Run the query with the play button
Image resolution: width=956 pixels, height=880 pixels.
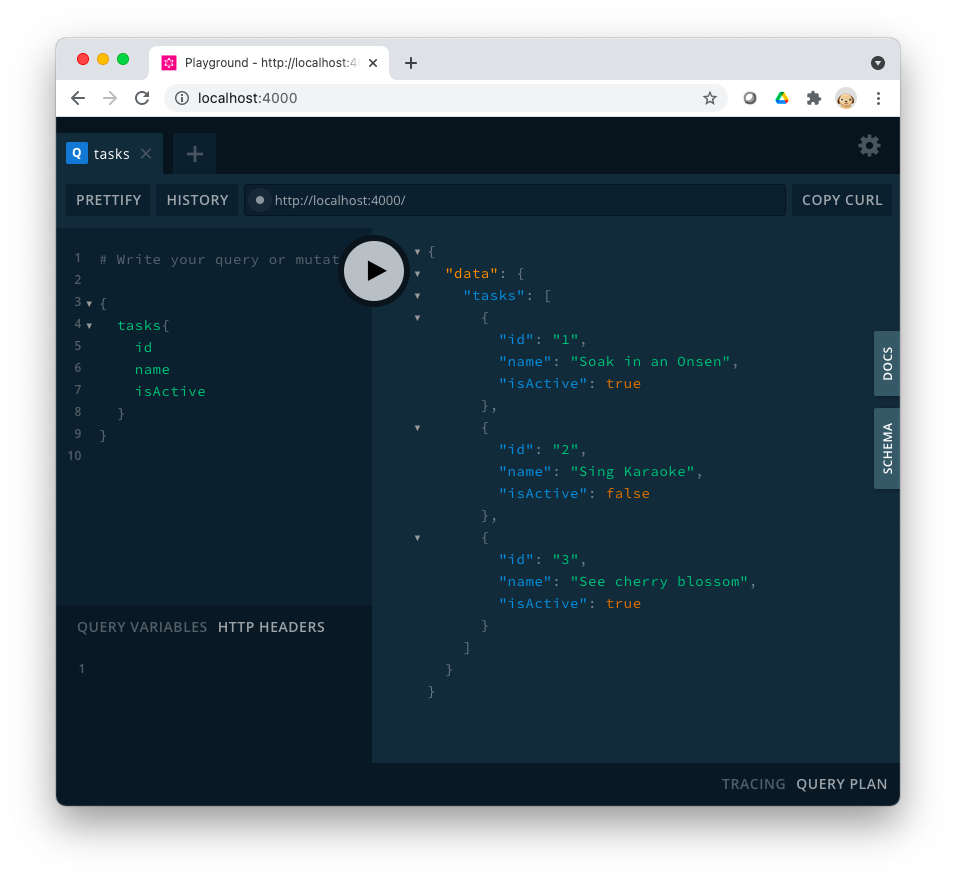(x=374, y=270)
